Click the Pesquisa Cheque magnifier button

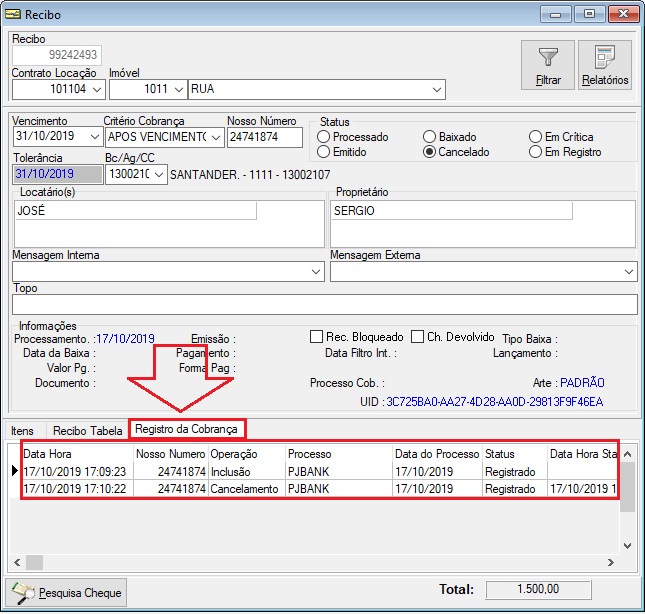click(68, 593)
